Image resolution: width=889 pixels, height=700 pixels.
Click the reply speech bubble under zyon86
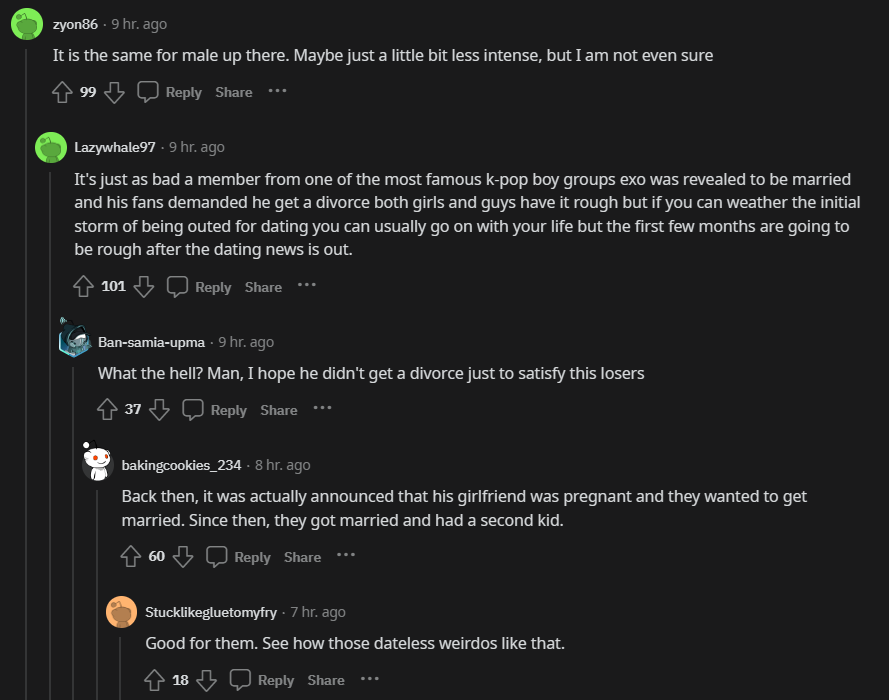[147, 92]
